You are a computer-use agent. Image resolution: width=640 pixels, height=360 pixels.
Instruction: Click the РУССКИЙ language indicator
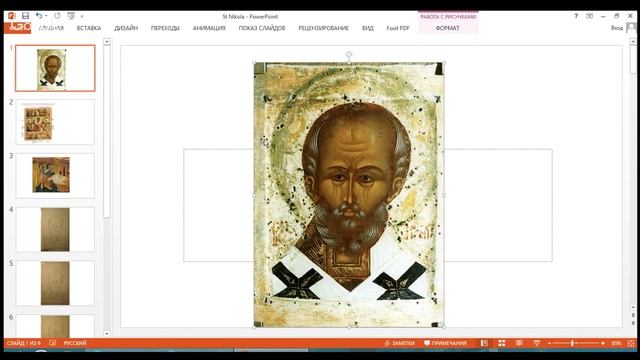click(x=75, y=343)
